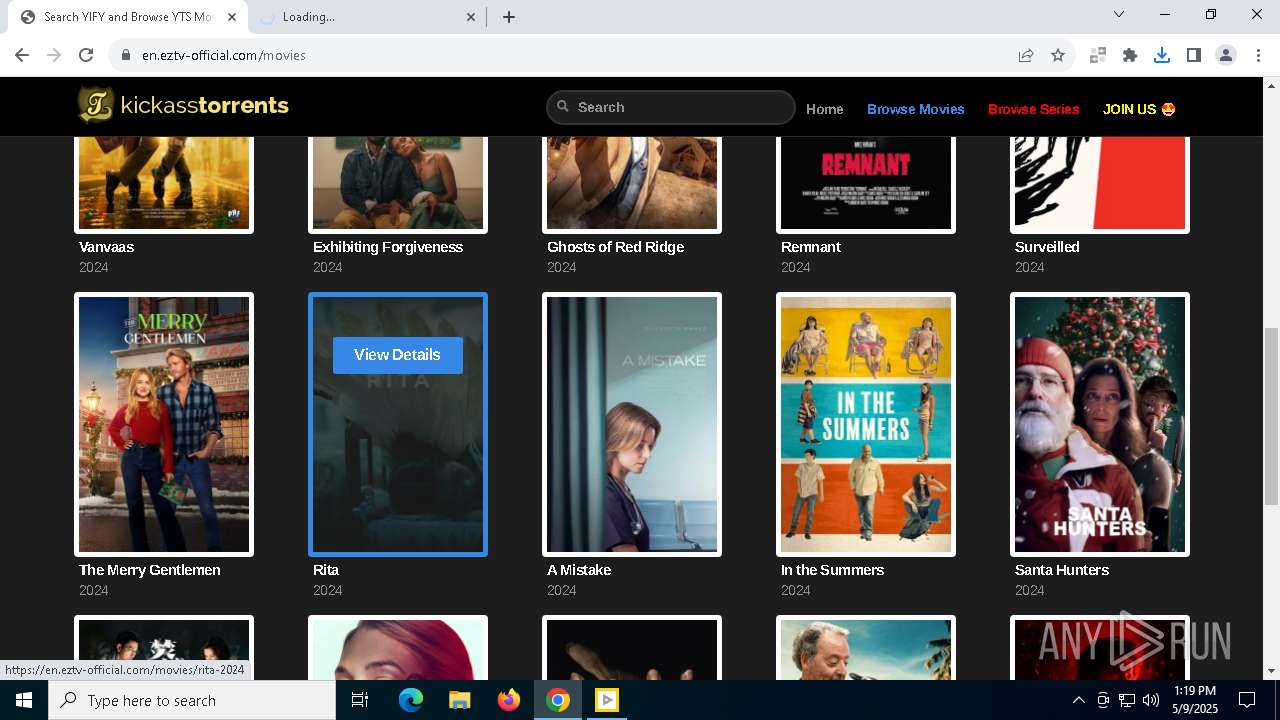The height and width of the screenshot is (720, 1280).
Task: Open the Browse Series menu link
Action: 1033,109
